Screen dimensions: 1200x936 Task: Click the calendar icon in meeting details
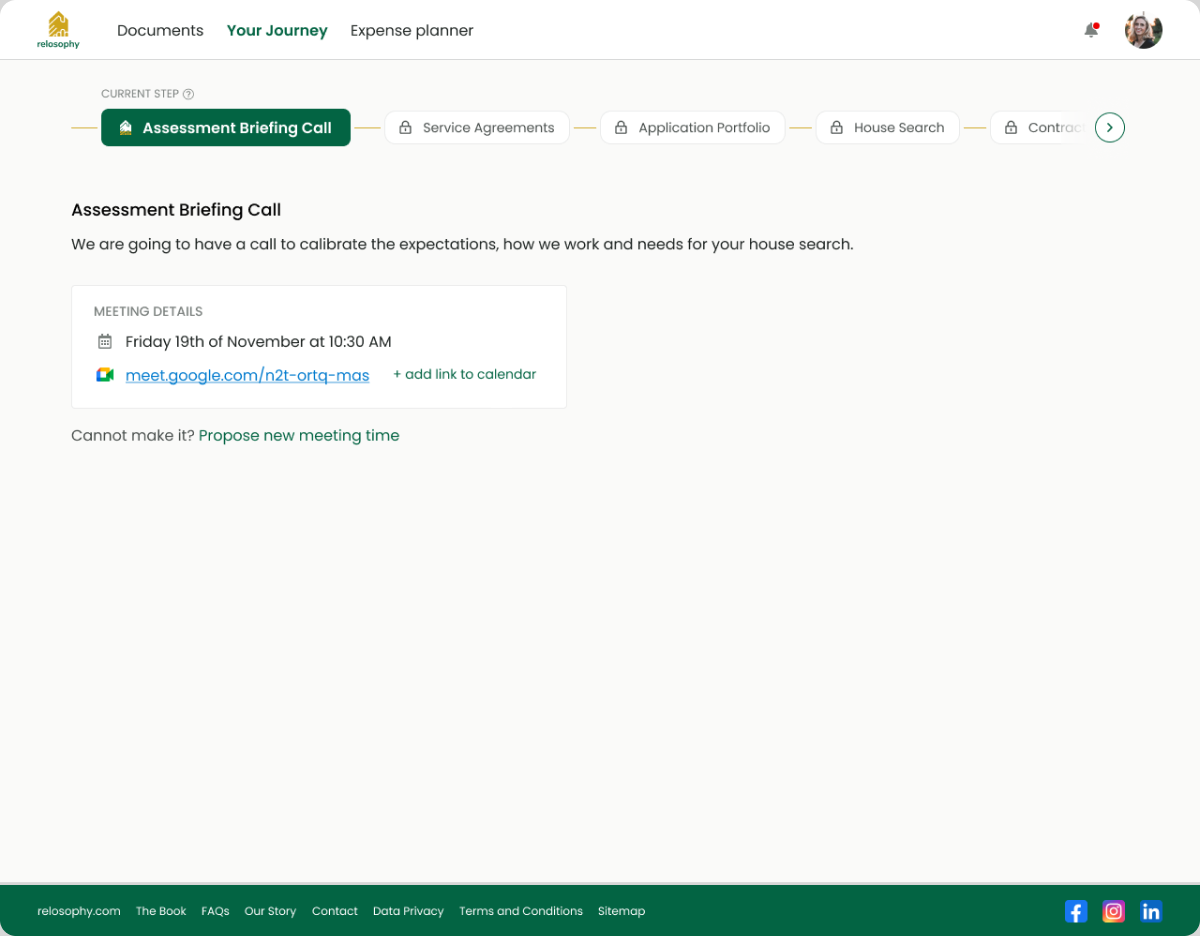pos(104,342)
